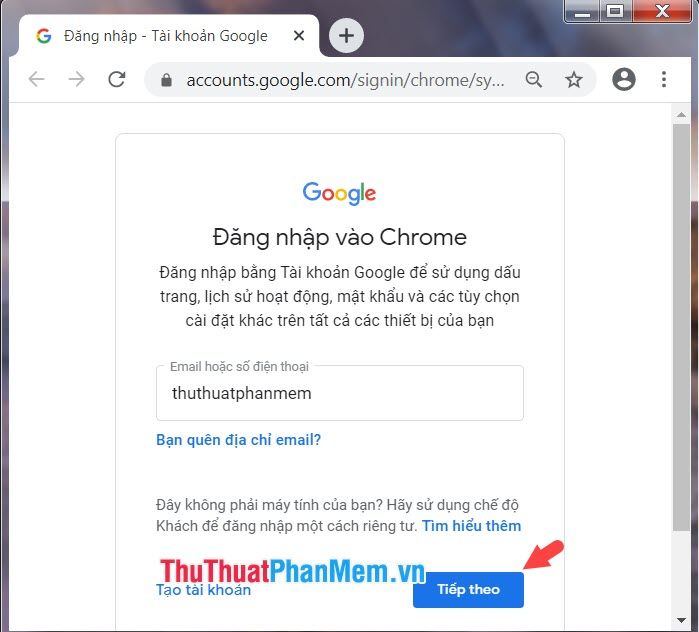699x632 pixels.
Task: Click the Tìm hiểu thêm link
Action: [472, 526]
